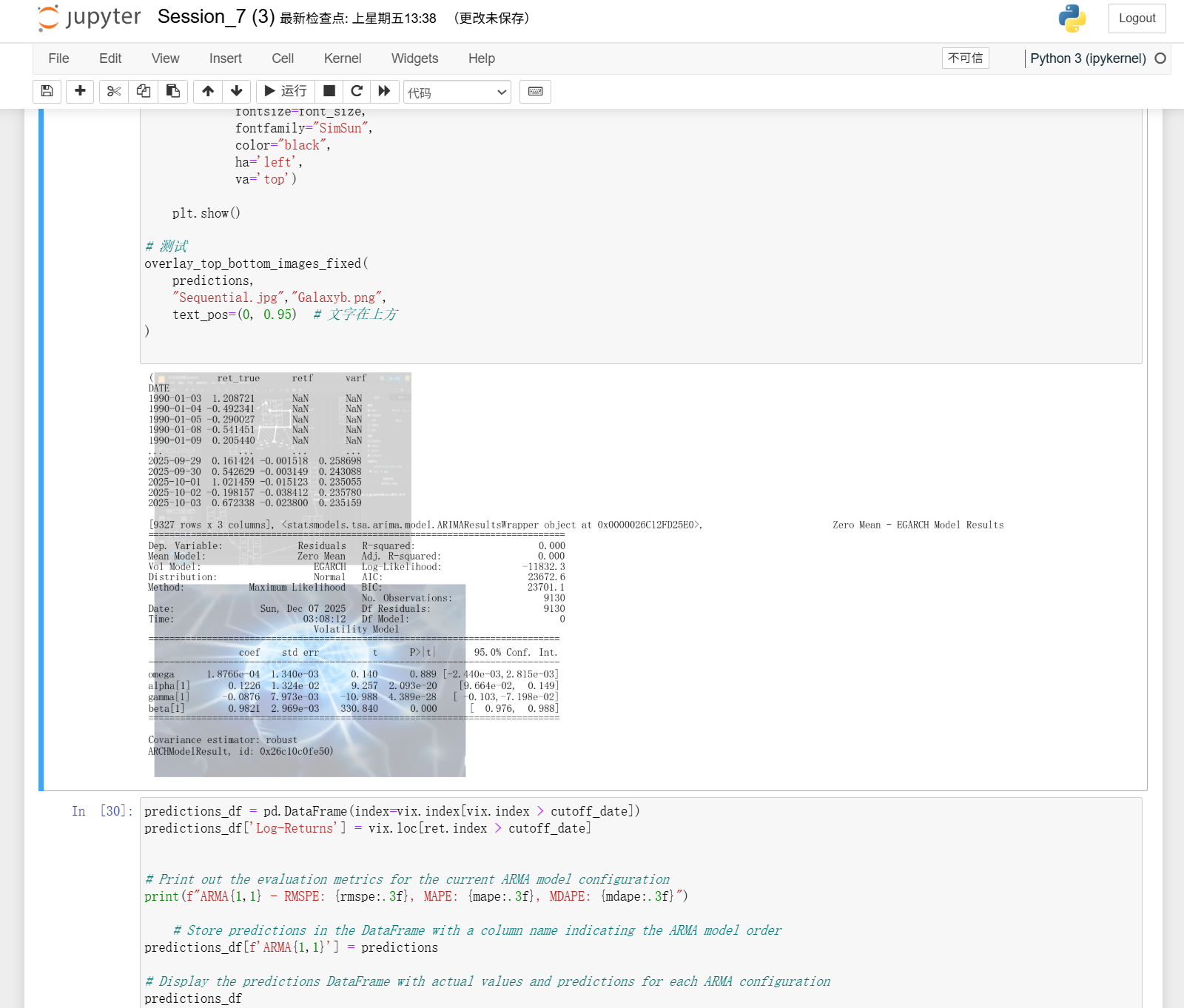Click the Jupyter logo to go home
This screenshot has width=1184, height=1008.
tap(89, 18)
